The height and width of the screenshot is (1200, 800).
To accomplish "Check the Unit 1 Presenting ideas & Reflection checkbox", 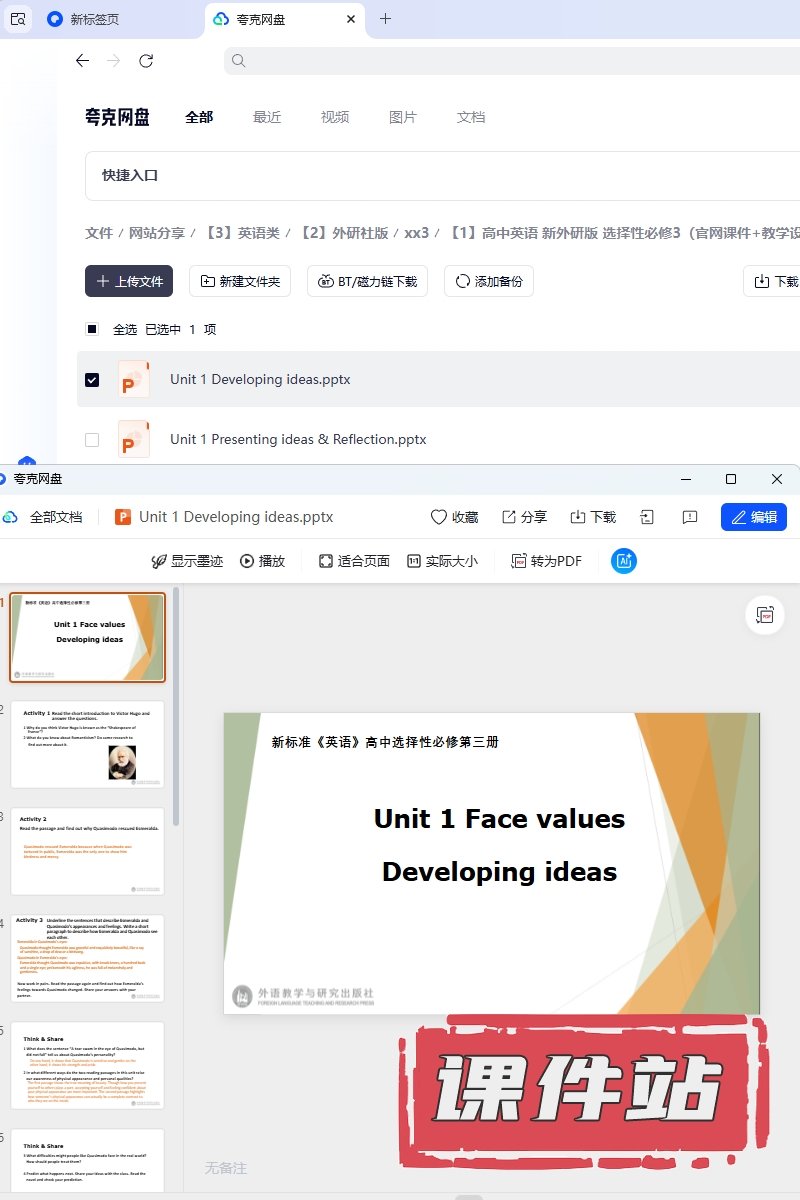I will (x=92, y=439).
